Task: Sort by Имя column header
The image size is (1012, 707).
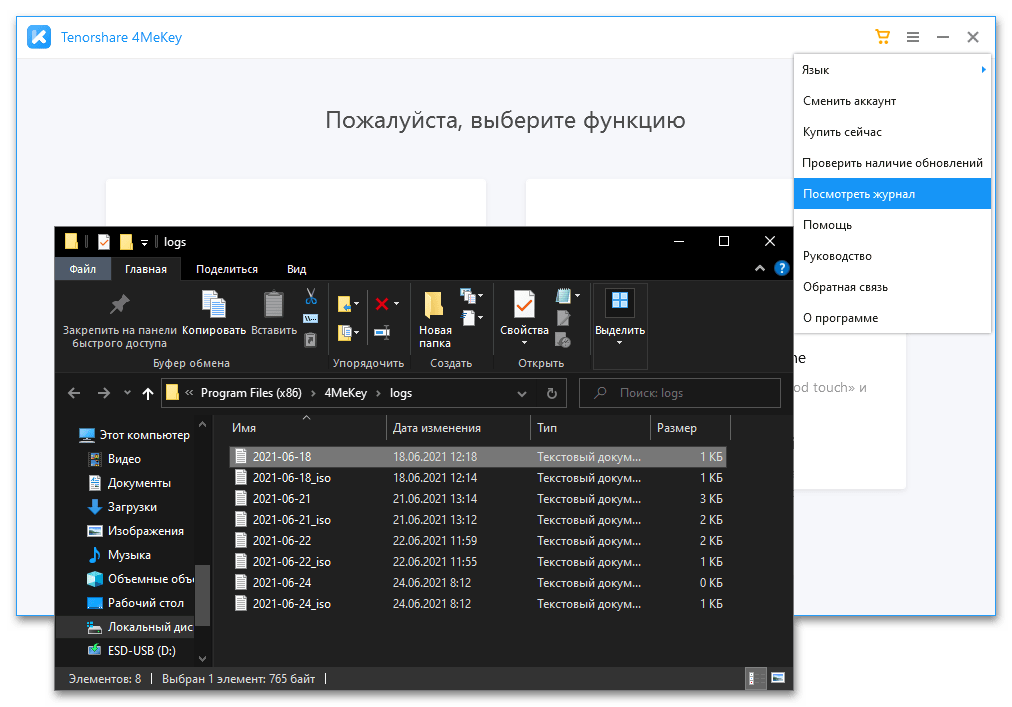Action: click(307, 428)
